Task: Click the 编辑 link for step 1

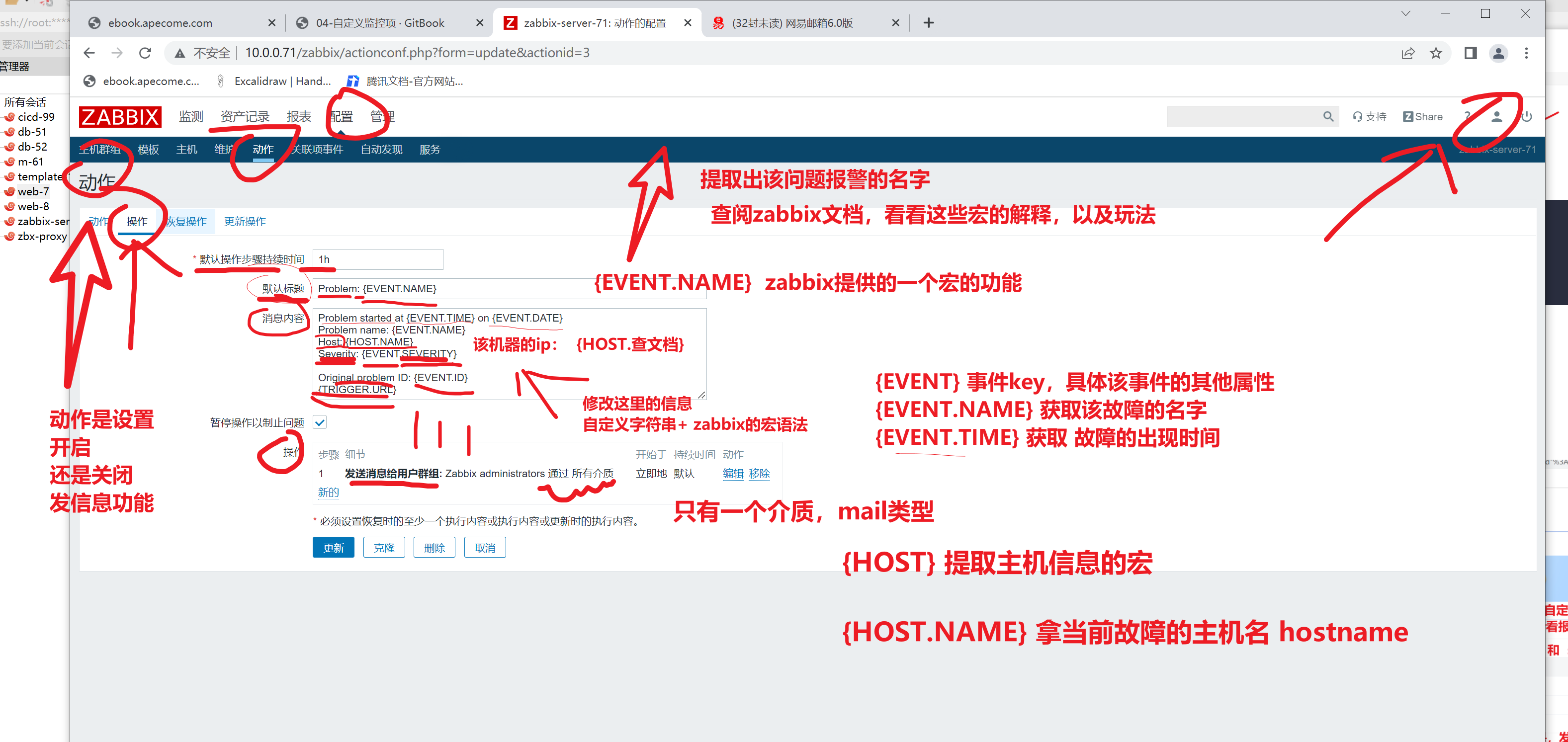Action: click(x=733, y=473)
